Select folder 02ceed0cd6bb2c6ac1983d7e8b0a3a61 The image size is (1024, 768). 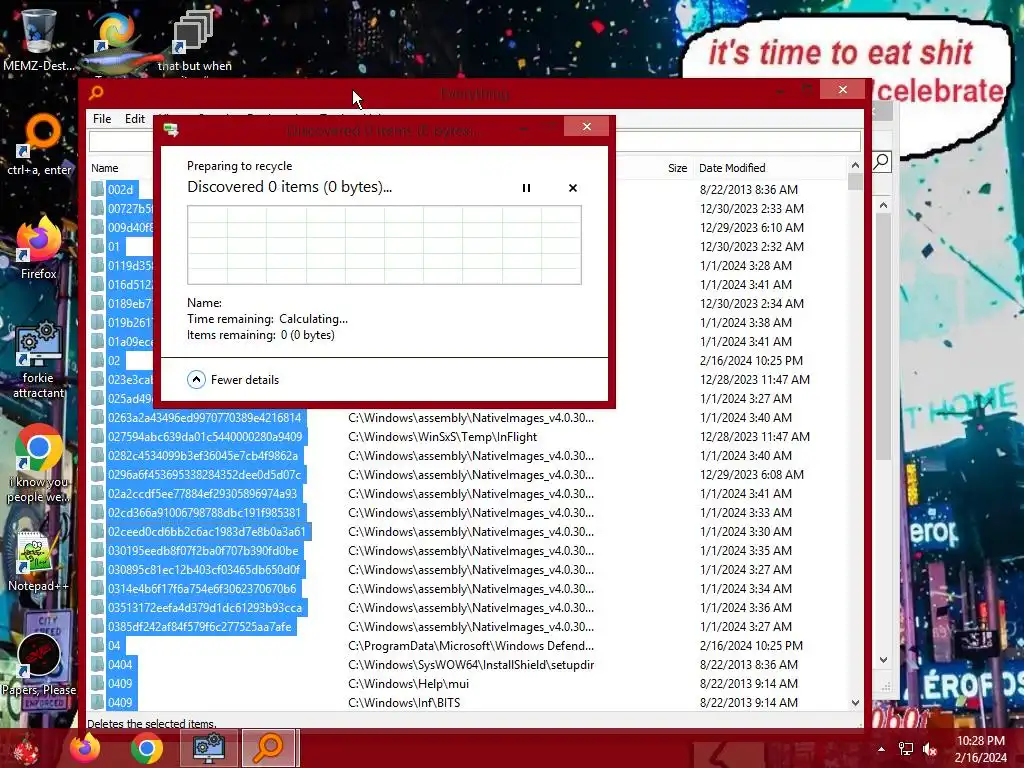[206, 532]
